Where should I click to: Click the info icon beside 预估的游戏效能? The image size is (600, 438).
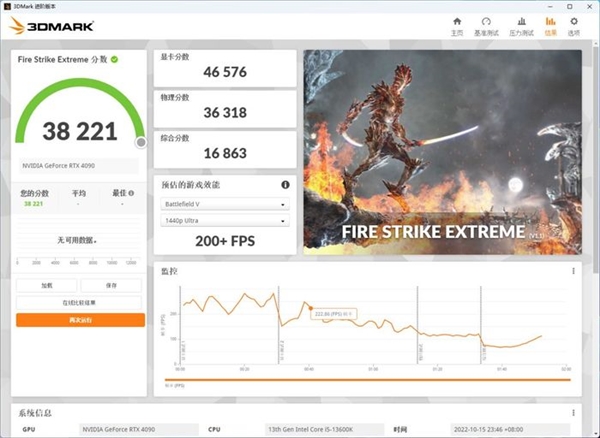[x=285, y=185]
